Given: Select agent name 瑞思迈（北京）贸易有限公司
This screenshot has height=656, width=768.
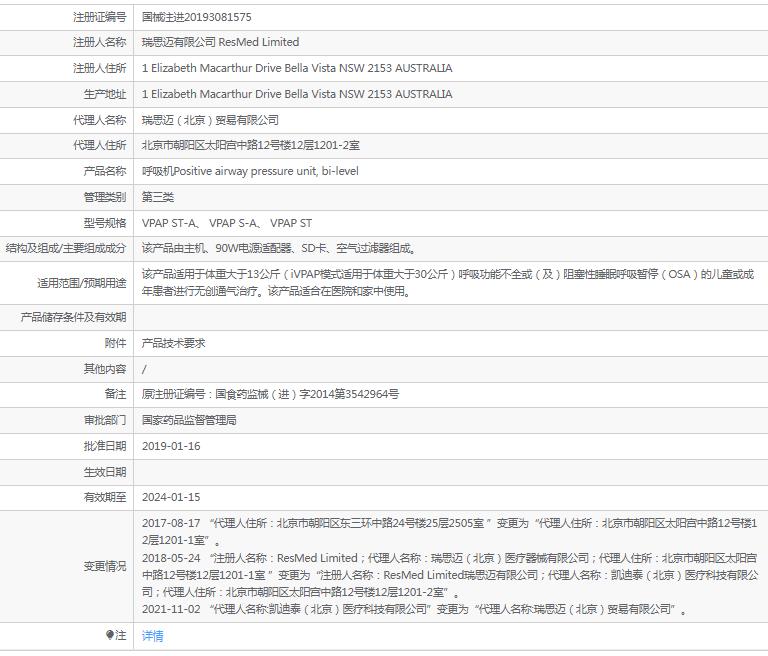Looking at the screenshot, I should tap(210, 120).
